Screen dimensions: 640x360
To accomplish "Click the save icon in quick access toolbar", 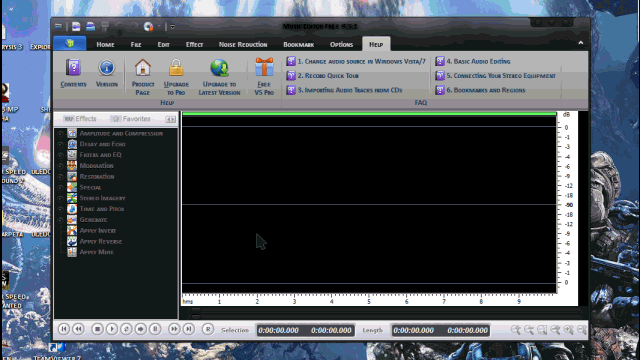I will tap(105, 27).
